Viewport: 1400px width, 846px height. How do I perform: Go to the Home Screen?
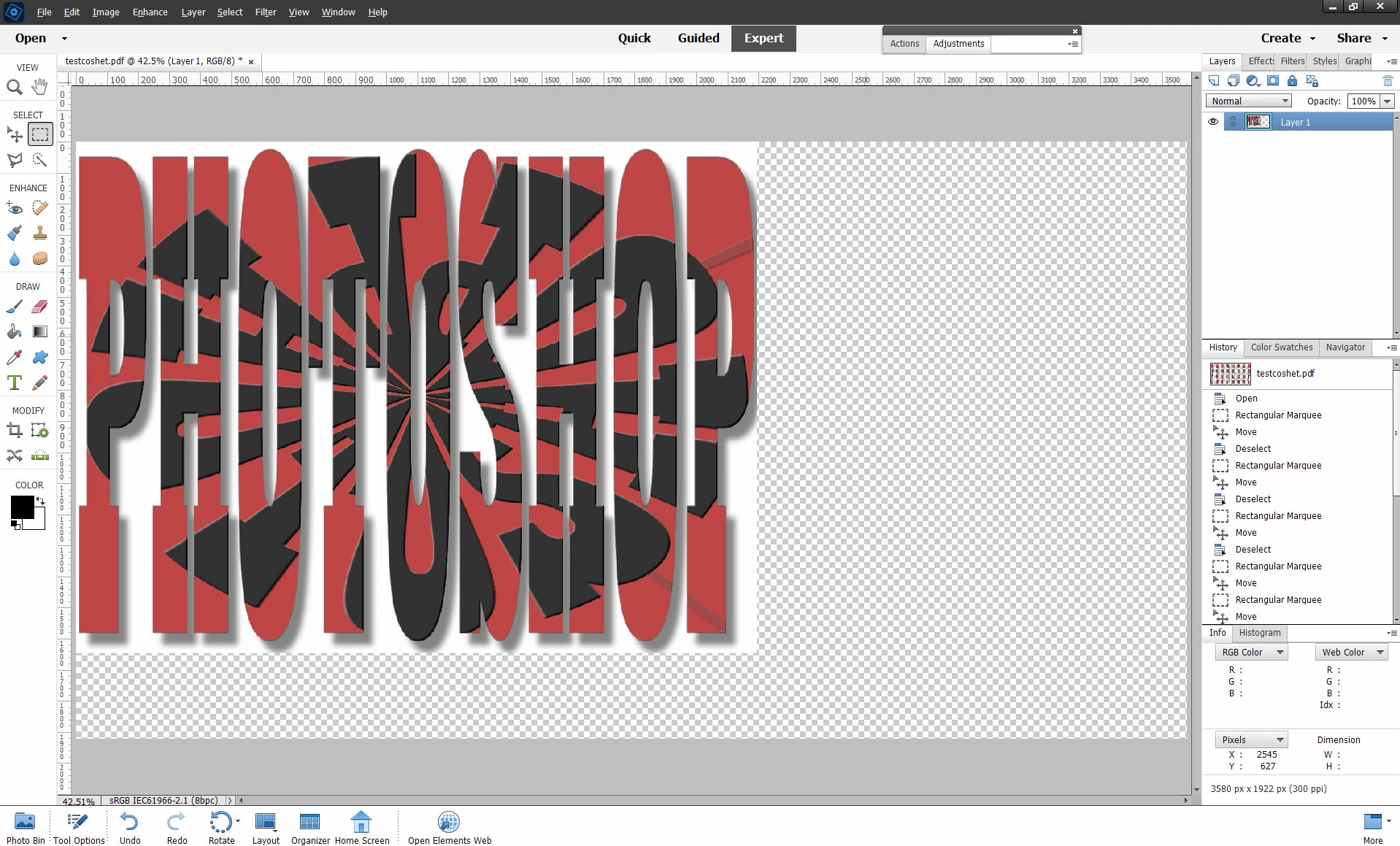pyautogui.click(x=362, y=828)
